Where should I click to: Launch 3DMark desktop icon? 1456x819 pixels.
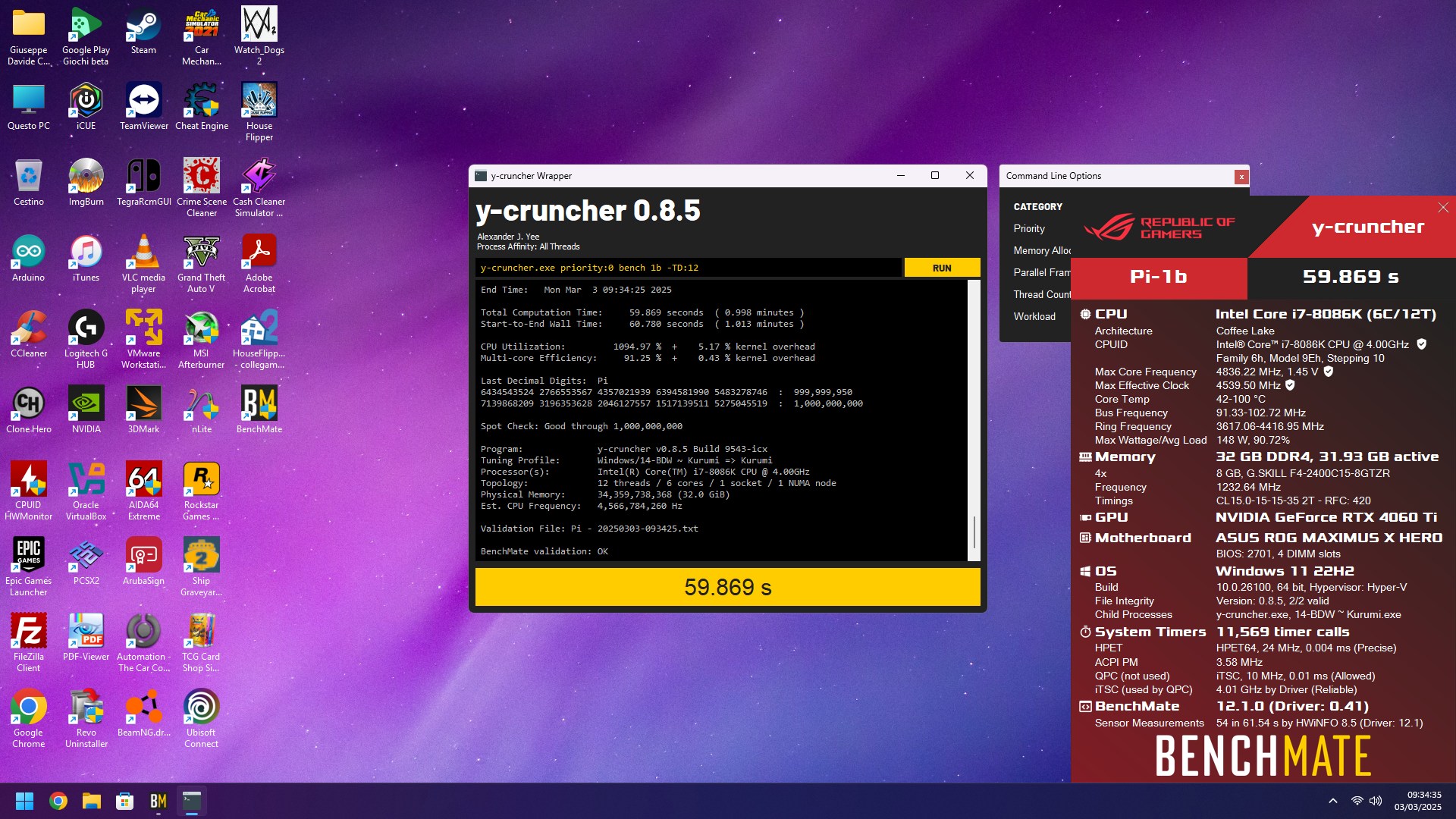144,410
